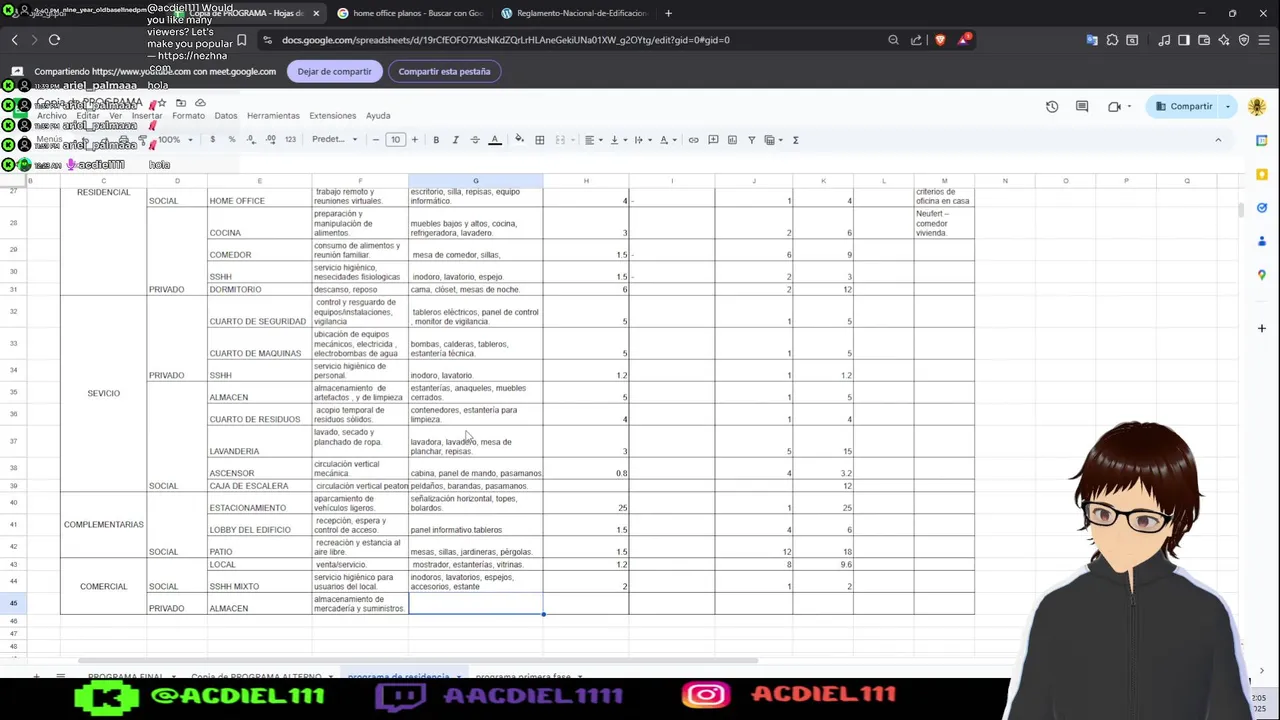Show all comments panel
This screenshot has width=1280, height=720.
[x=1082, y=106]
